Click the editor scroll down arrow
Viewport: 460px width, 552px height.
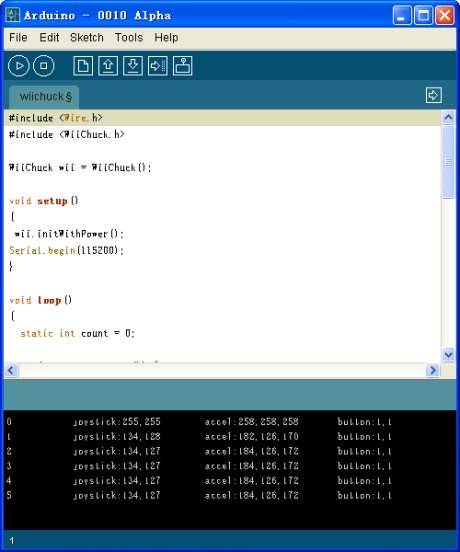click(x=448, y=355)
